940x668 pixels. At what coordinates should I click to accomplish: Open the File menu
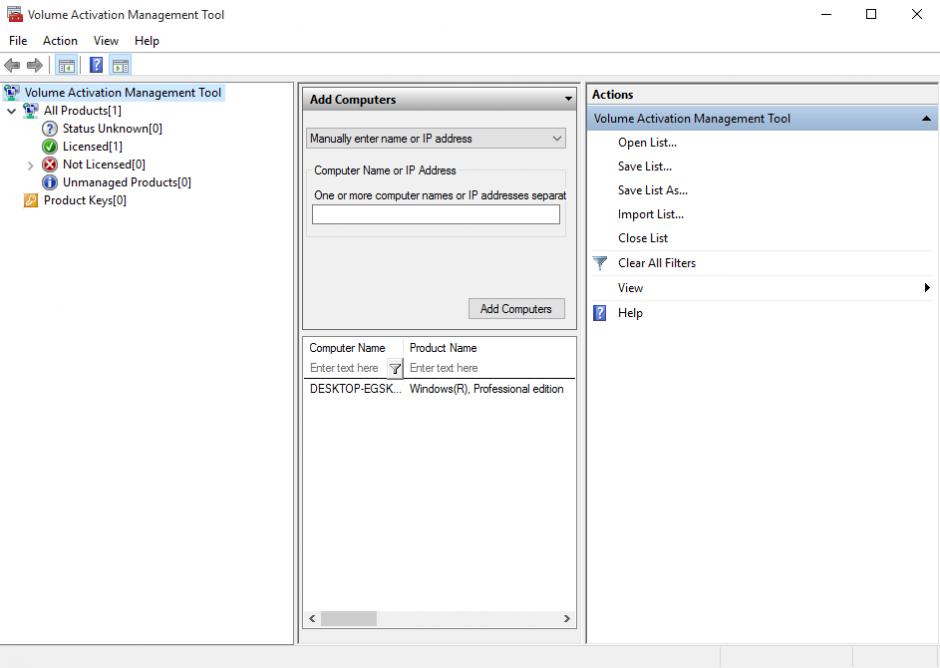(18, 41)
